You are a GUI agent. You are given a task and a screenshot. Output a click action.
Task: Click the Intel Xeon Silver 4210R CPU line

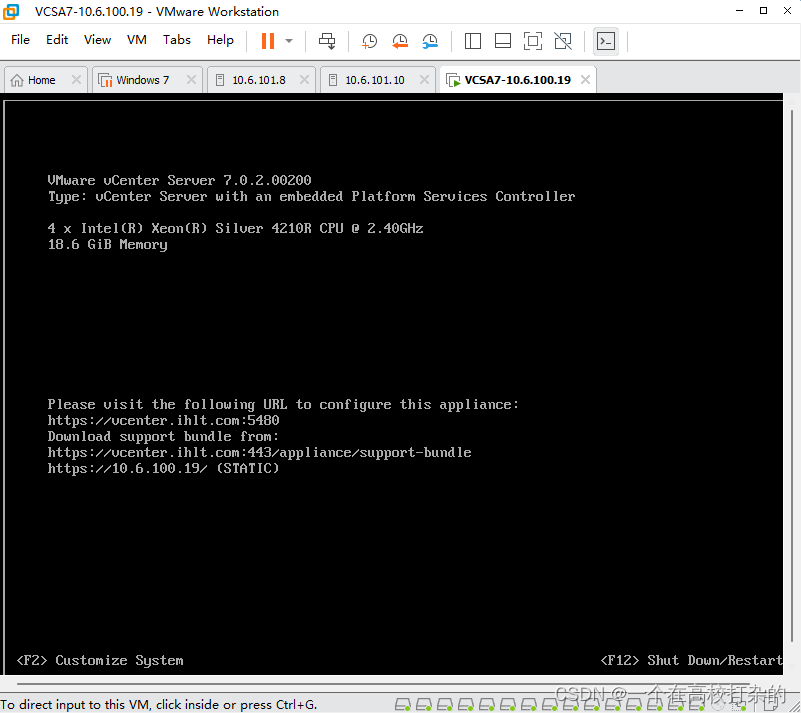coord(235,228)
